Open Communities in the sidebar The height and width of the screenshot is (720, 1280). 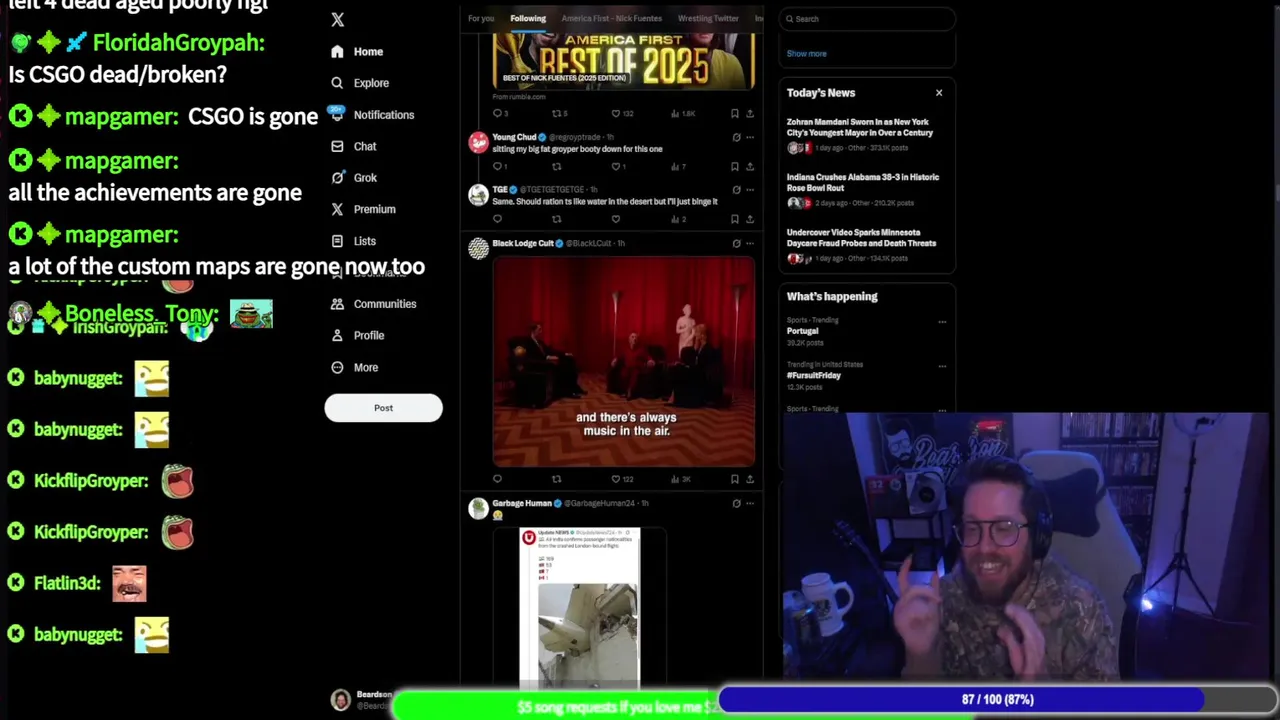[x=373, y=304]
